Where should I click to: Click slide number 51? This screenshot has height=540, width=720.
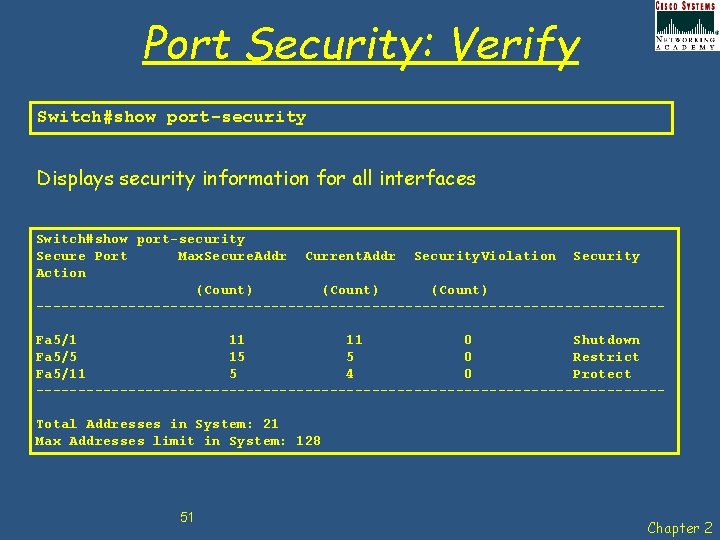pyautogui.click(x=186, y=518)
